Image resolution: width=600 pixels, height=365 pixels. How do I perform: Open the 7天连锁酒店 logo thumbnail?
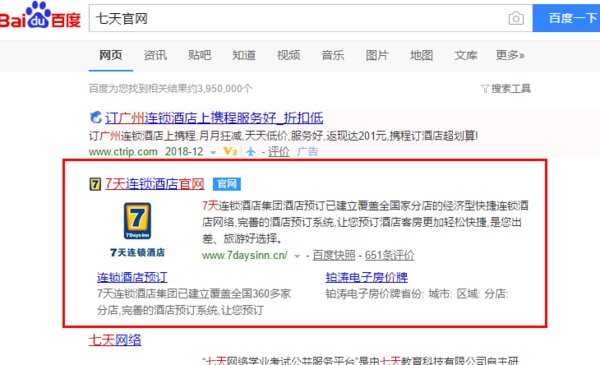pyautogui.click(x=137, y=230)
